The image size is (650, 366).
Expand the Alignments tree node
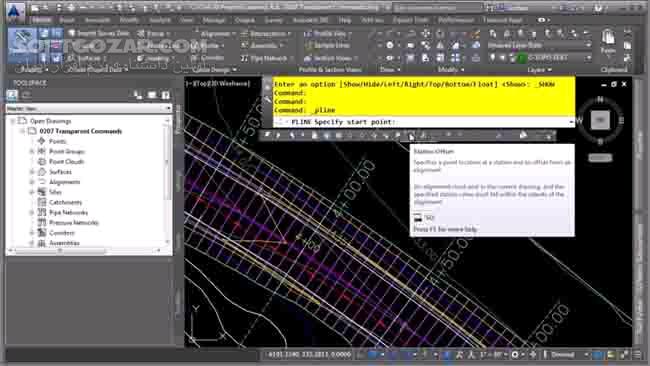32,182
